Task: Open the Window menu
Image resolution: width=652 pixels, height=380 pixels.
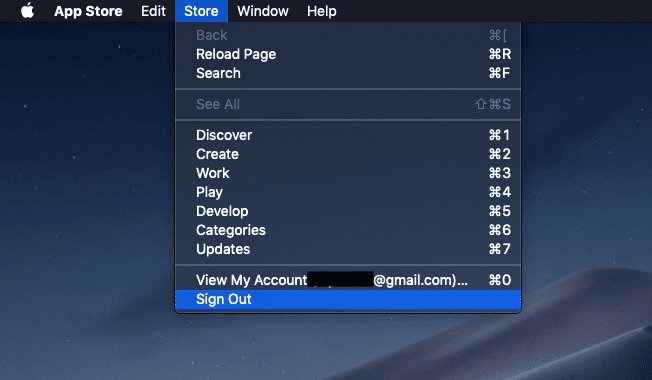Action: pyautogui.click(x=263, y=11)
